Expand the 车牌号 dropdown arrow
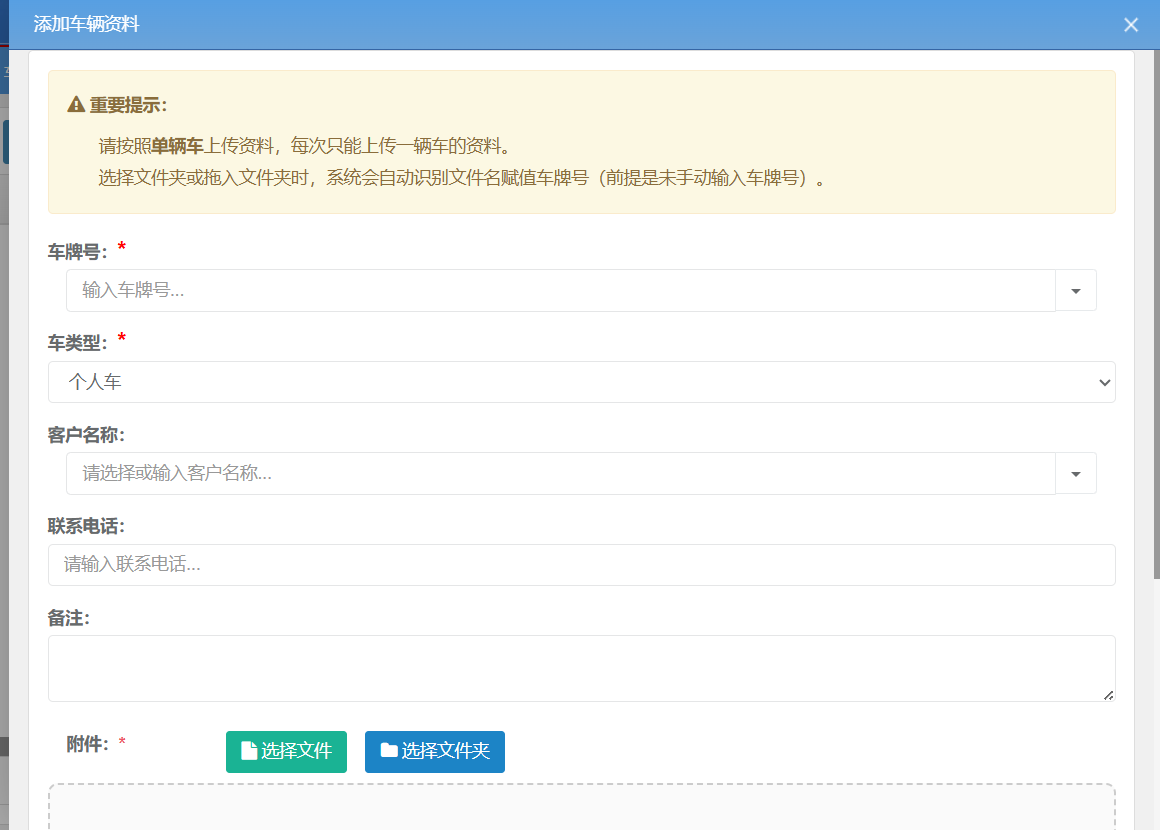The width and height of the screenshot is (1160, 830). point(1076,290)
